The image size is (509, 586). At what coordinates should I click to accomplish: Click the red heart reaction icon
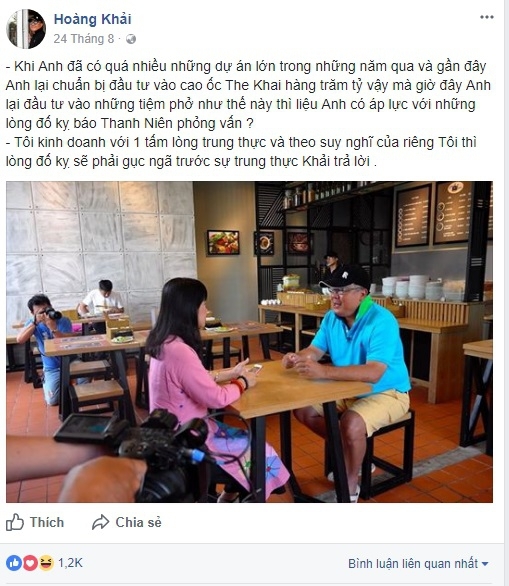30,562
